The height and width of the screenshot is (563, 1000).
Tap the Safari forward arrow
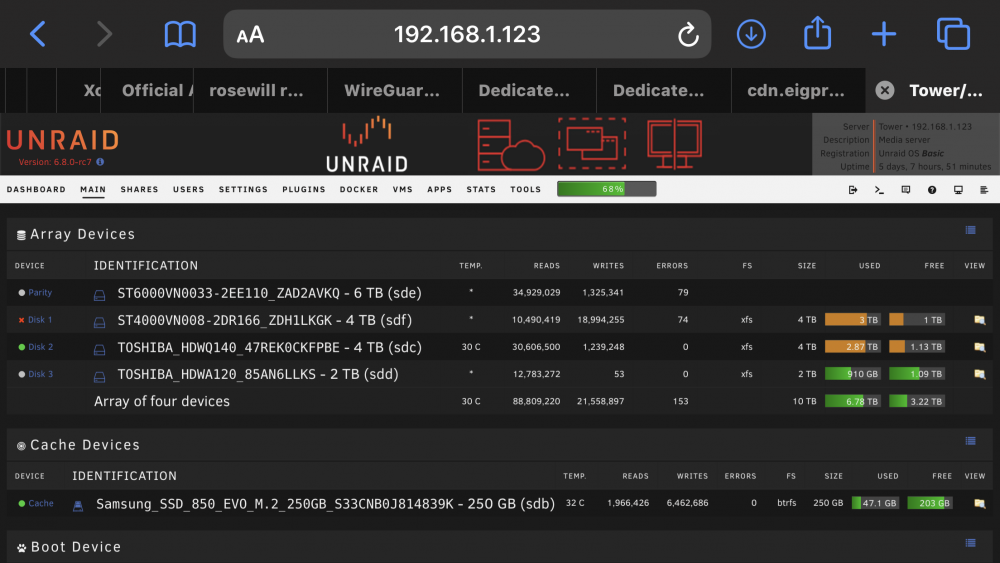point(104,34)
